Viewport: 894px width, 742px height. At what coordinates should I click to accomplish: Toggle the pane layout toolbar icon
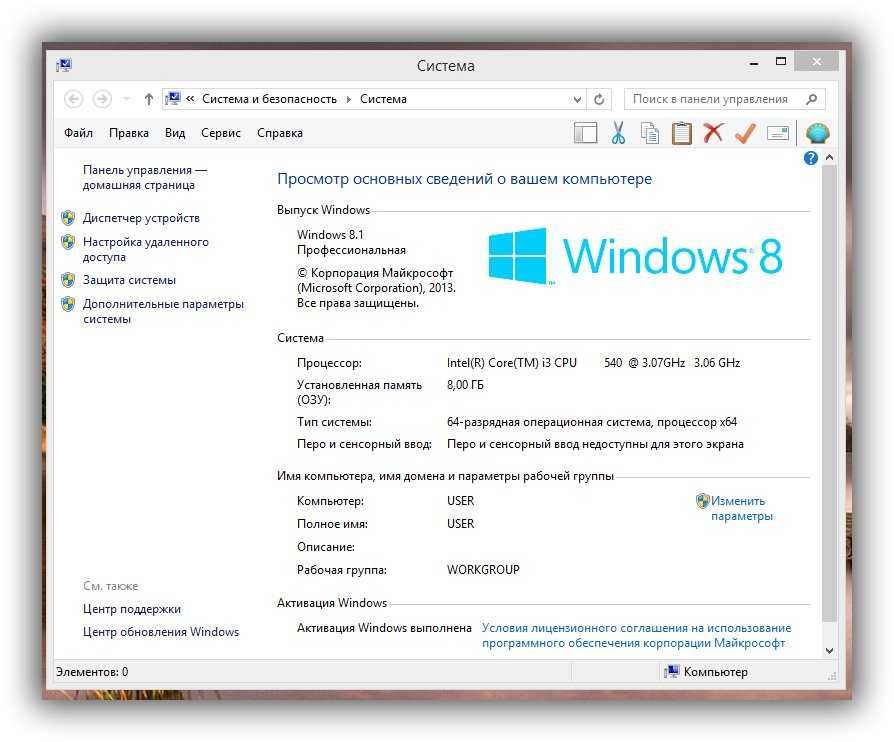586,133
